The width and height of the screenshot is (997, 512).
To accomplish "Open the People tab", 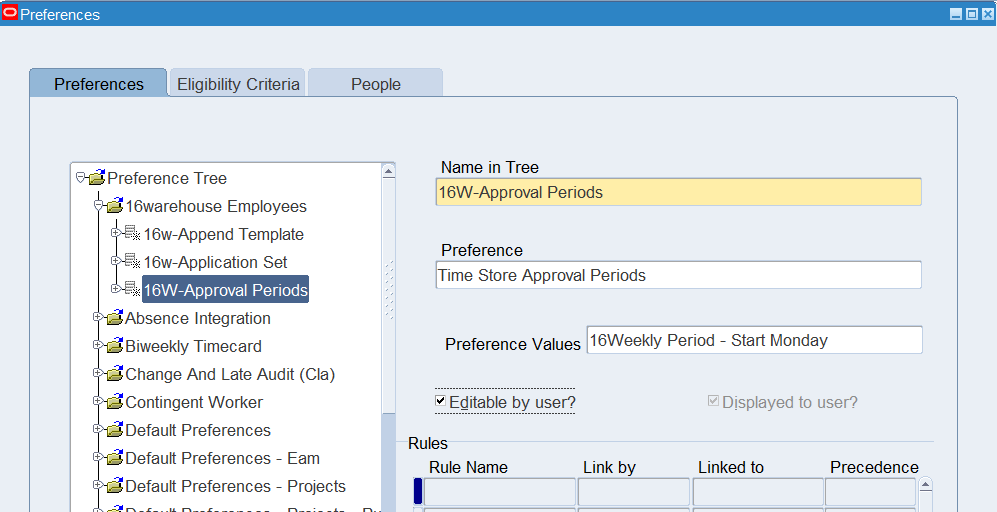I will (x=375, y=84).
